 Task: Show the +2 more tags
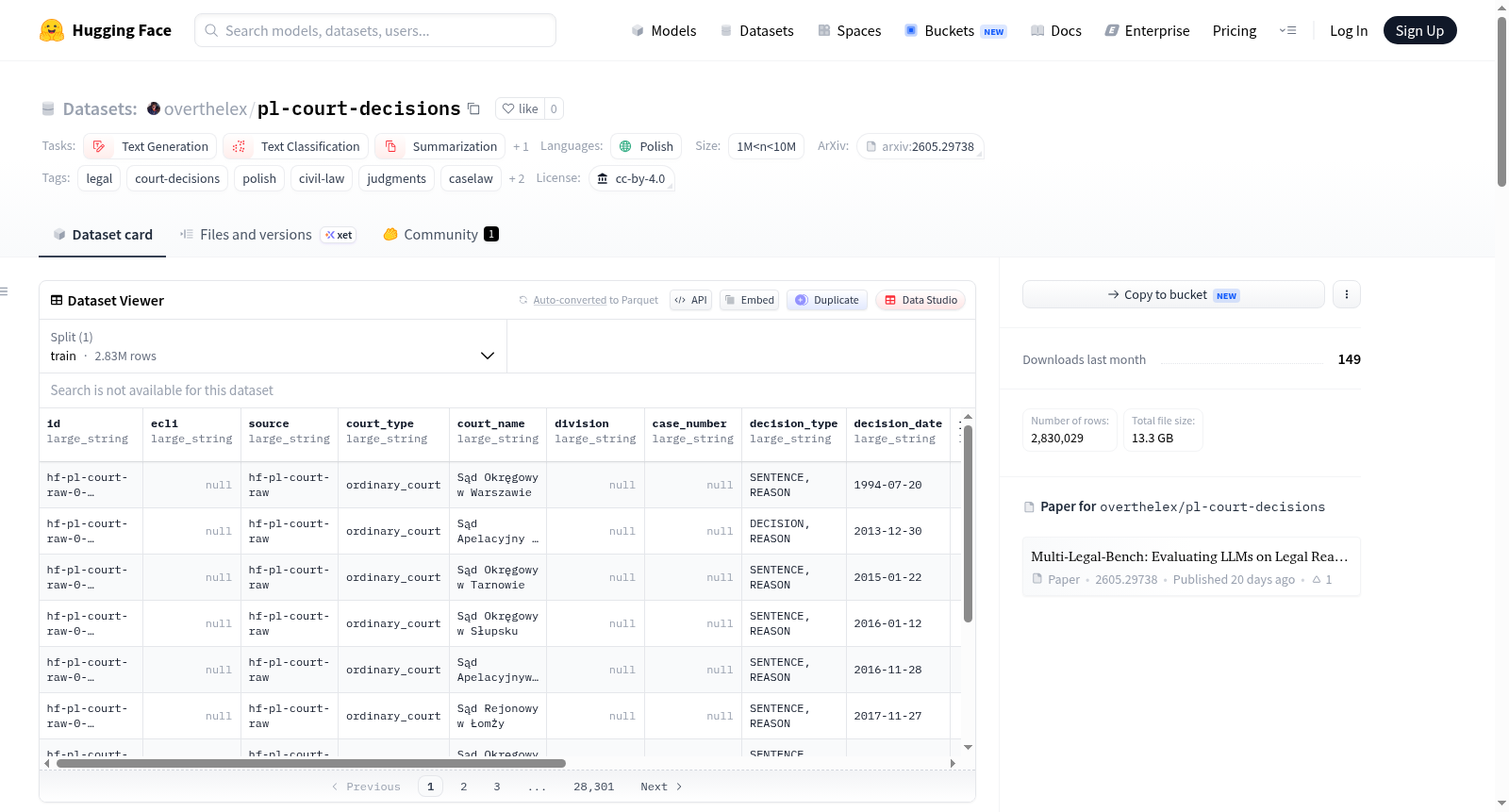(x=517, y=178)
